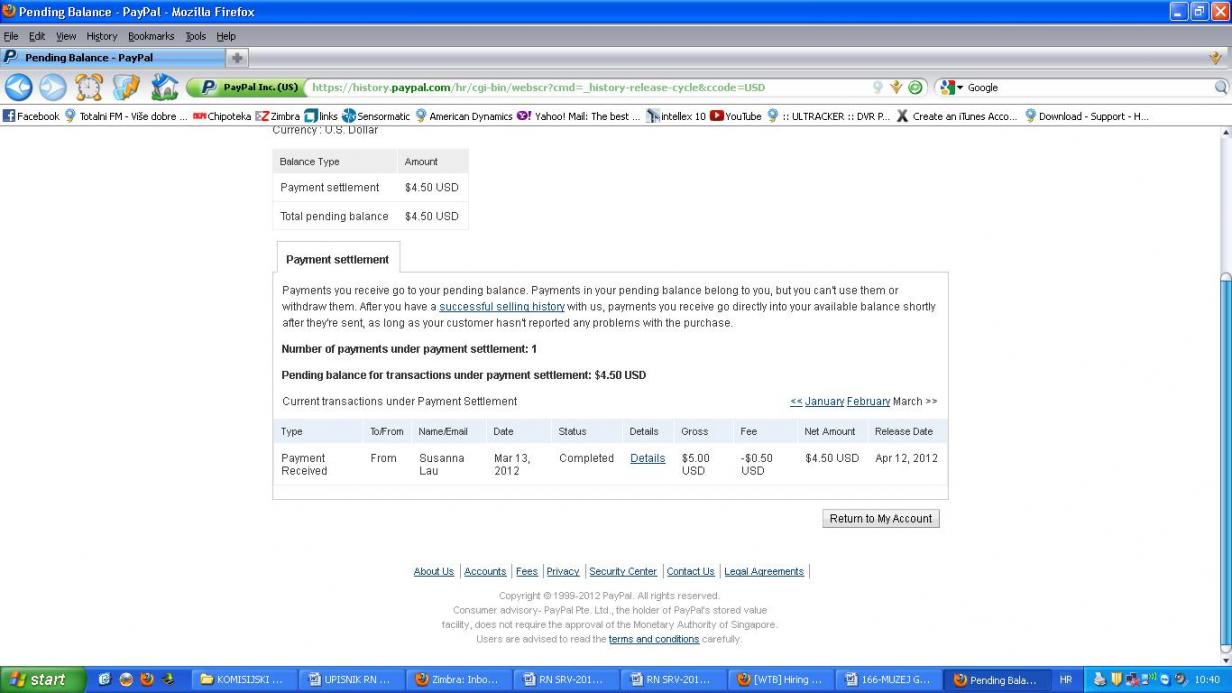
Task: Go to home page via house icon
Action: pos(164,87)
